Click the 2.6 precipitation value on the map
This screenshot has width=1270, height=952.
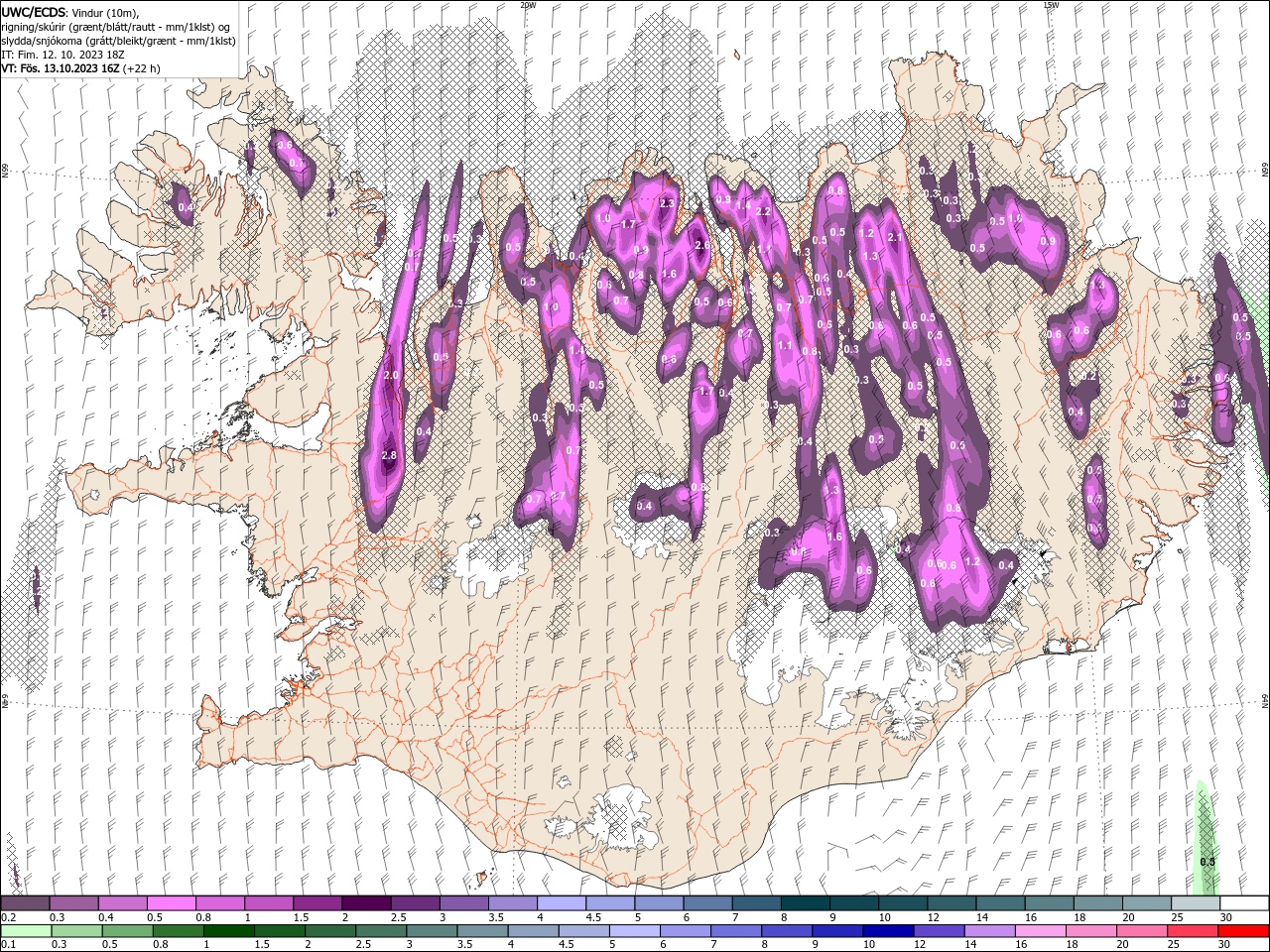click(x=701, y=246)
